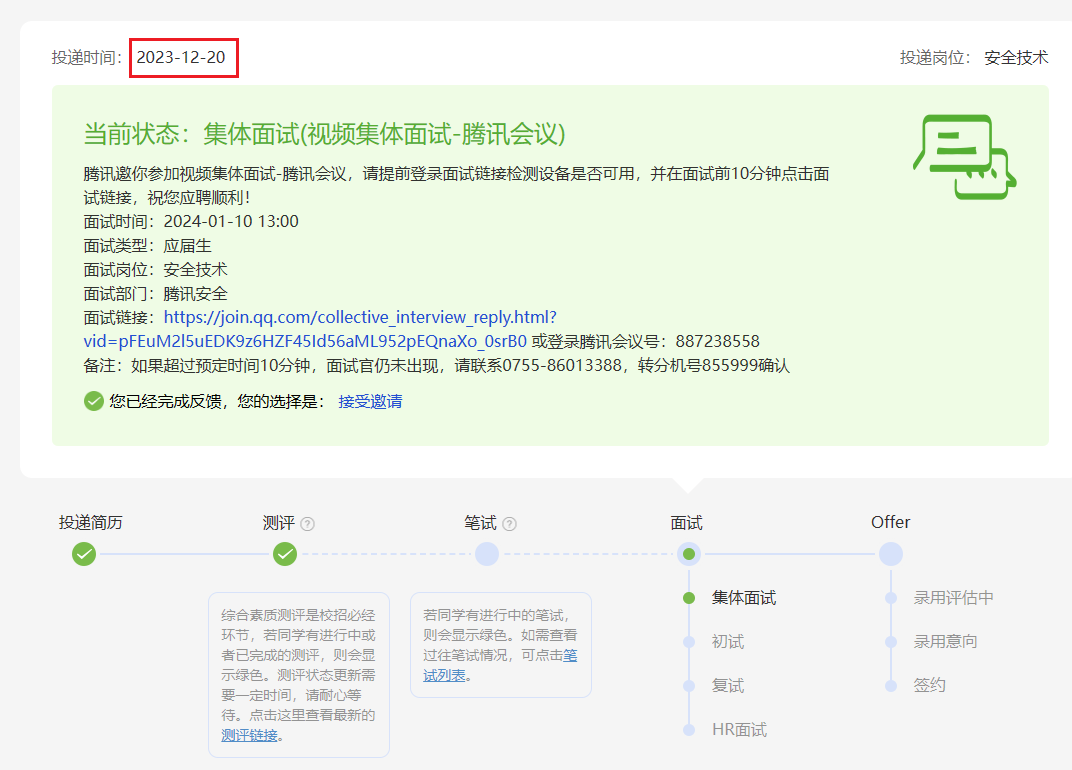Viewport: 1072px width, 770px height.
Task: Click the 面试部门: 腾讯安全 line
Action: [155, 294]
